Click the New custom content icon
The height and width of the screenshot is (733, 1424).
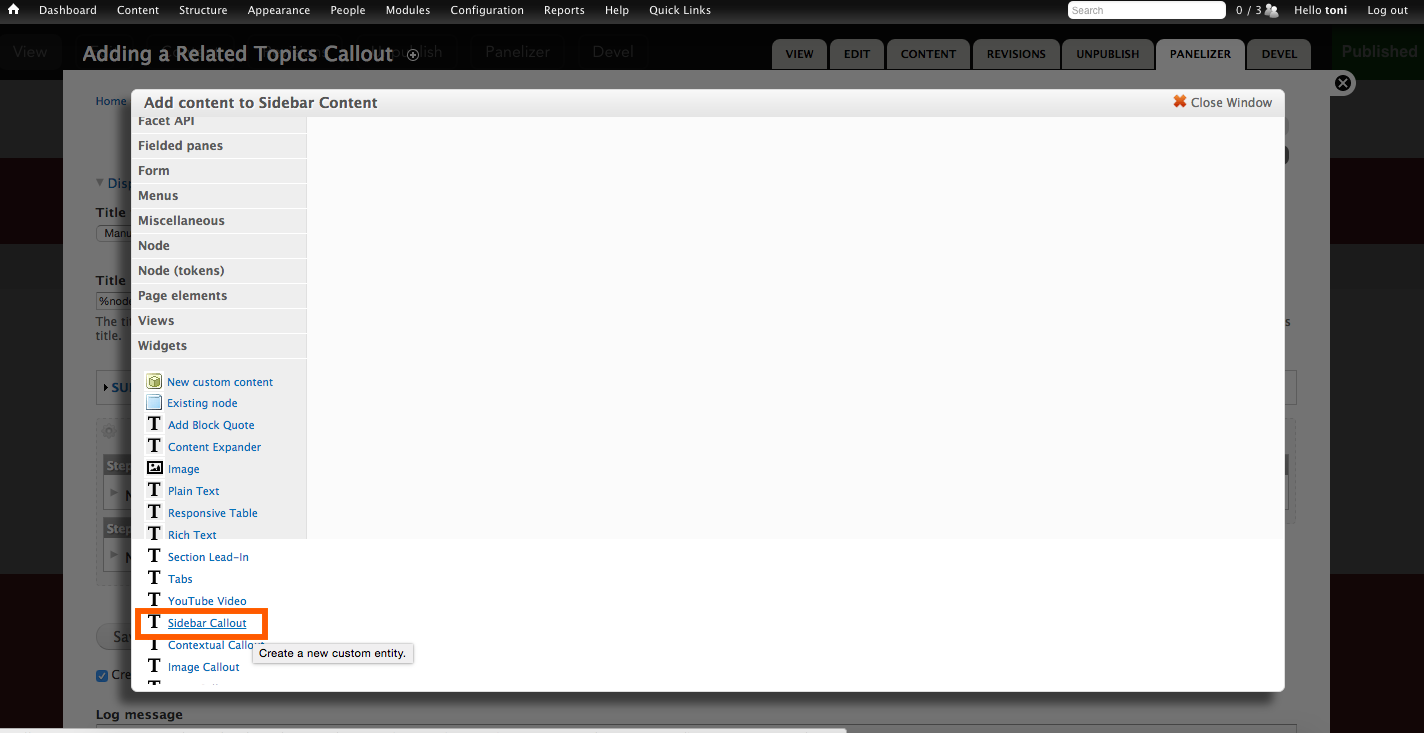coord(154,381)
